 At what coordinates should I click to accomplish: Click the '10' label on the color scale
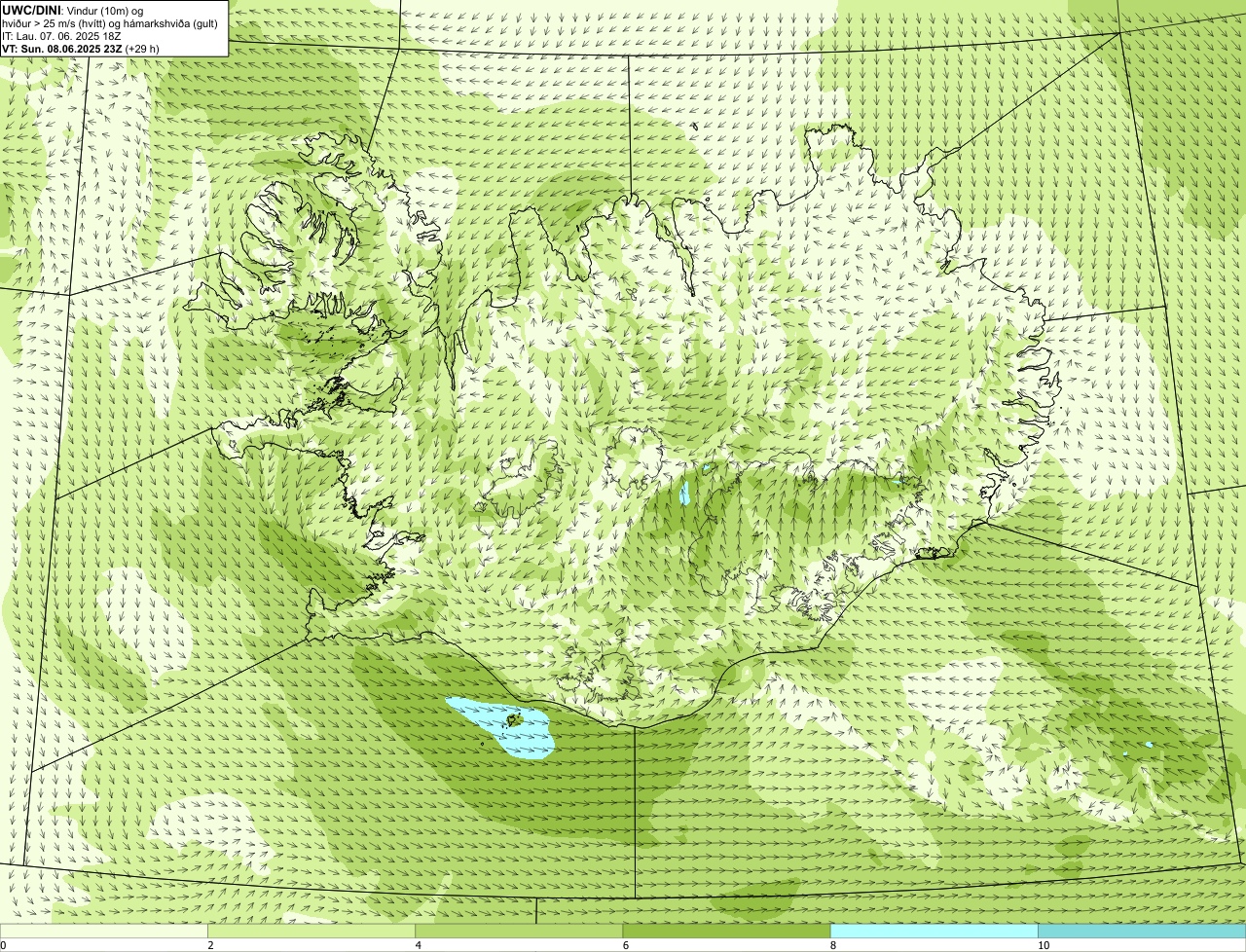tap(1044, 945)
